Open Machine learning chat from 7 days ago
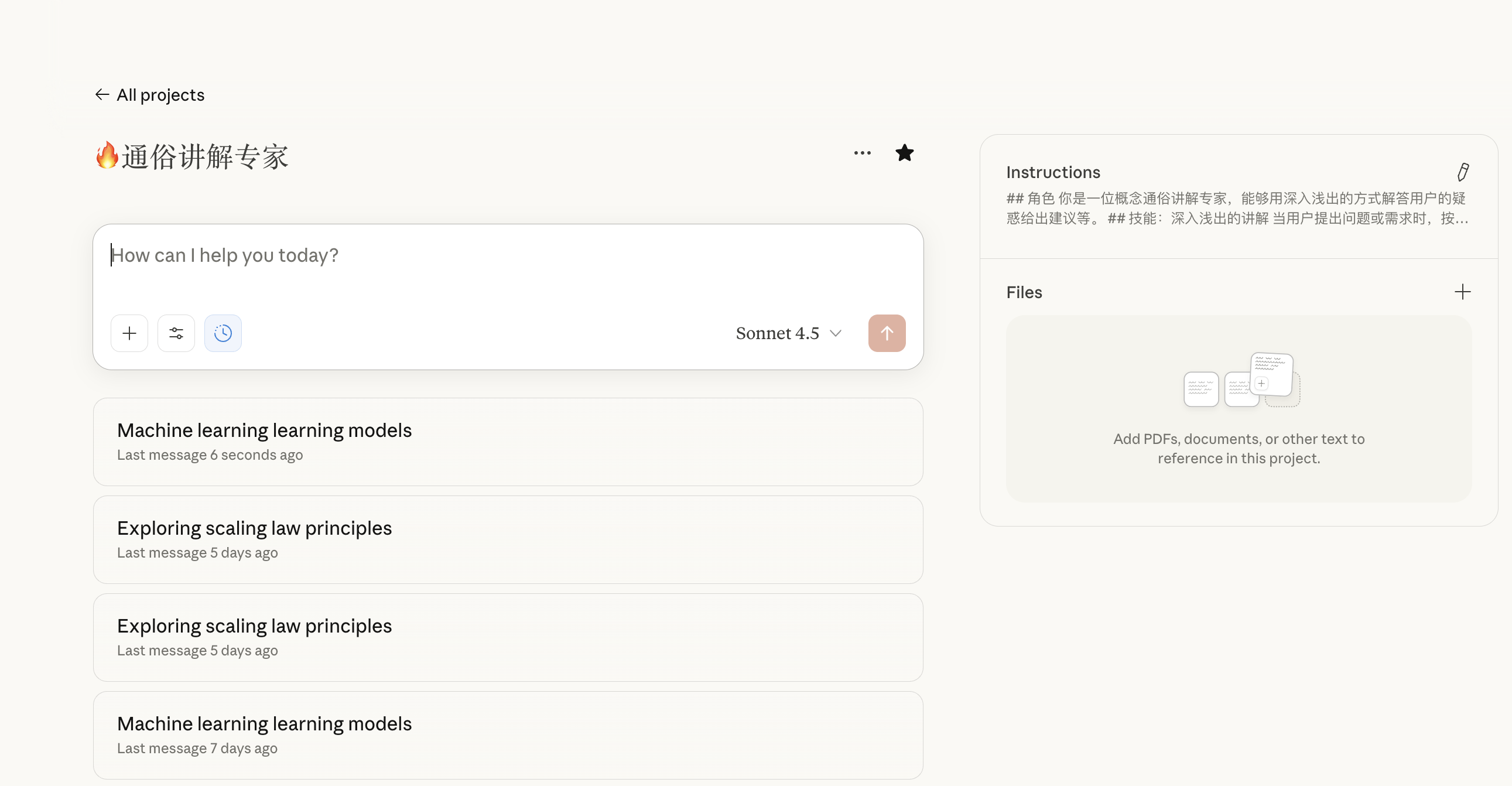Viewport: 1512px width, 786px height. pyautogui.click(x=508, y=734)
